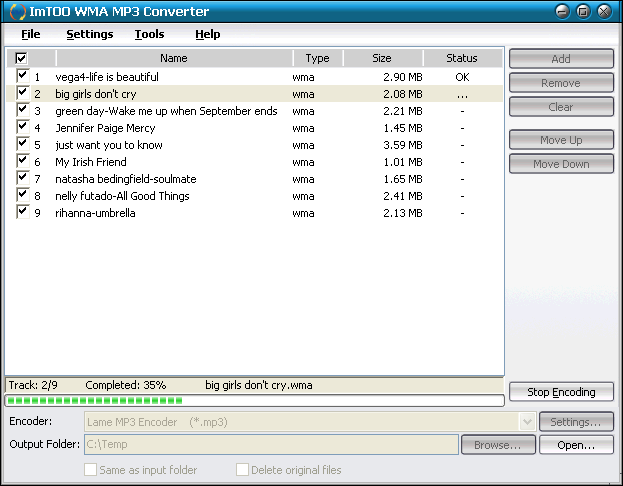Uncheck track 5 just want you to know
The width and height of the screenshot is (623, 486).
[x=23, y=144]
